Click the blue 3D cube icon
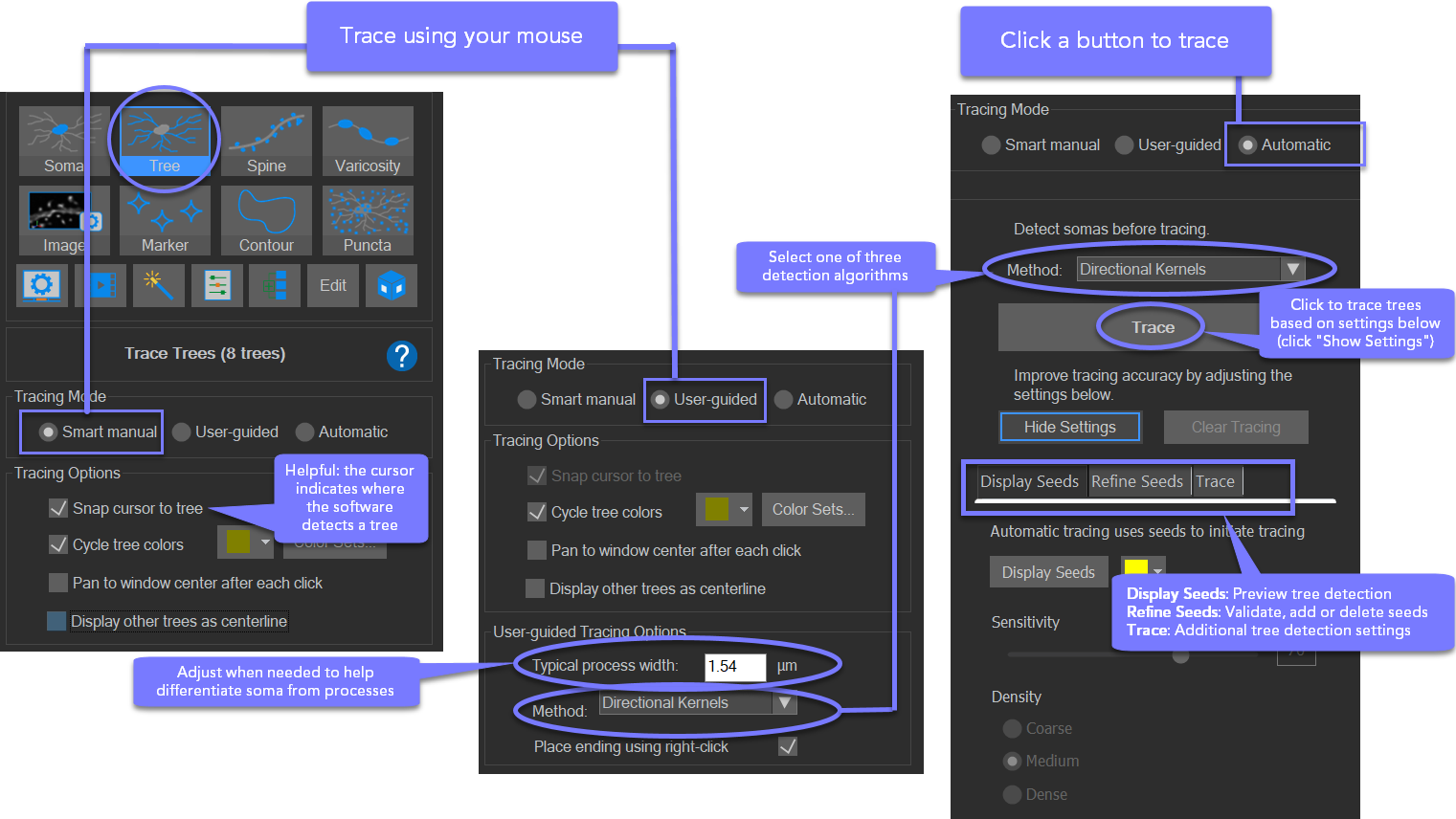Viewport: 1456px width, 819px height. (x=392, y=285)
